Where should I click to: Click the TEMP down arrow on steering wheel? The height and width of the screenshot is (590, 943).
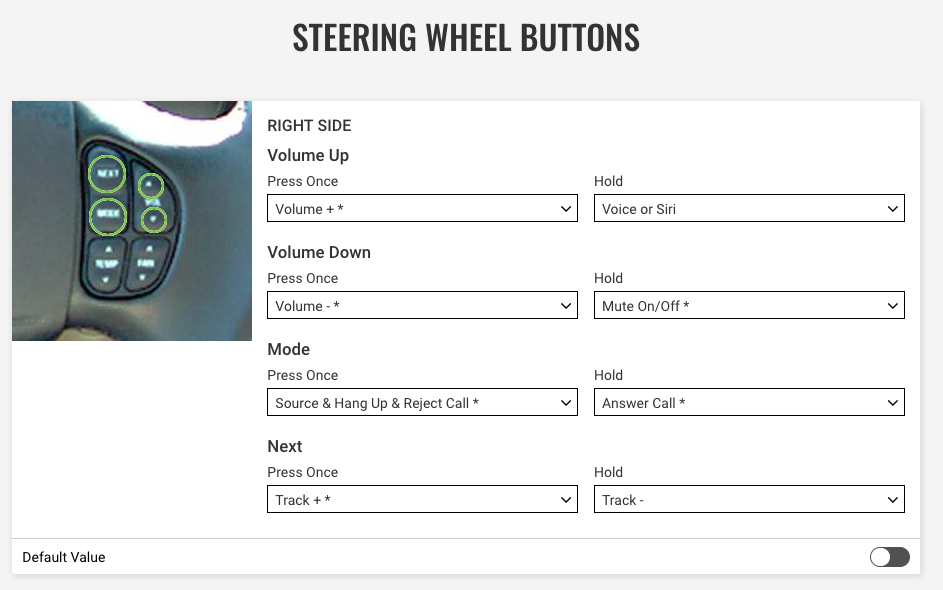(106, 278)
